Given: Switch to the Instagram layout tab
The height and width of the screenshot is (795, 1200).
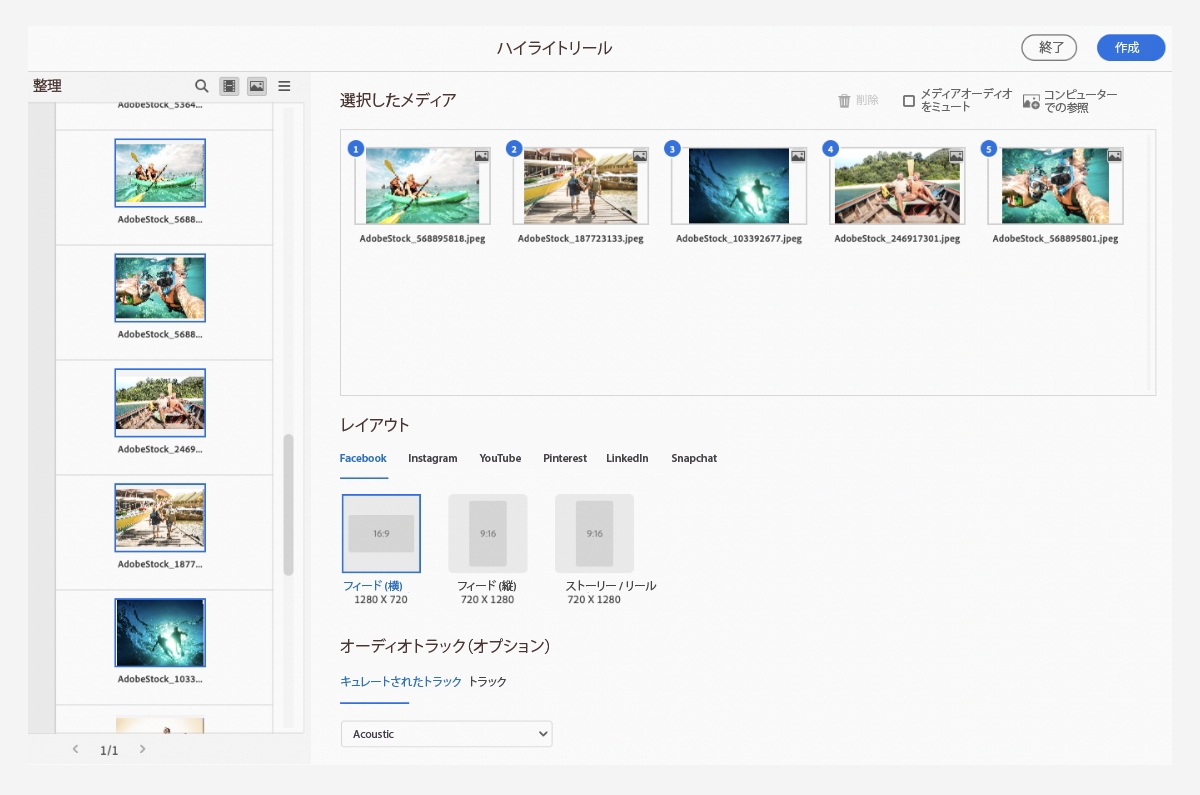Looking at the screenshot, I should click(x=432, y=458).
